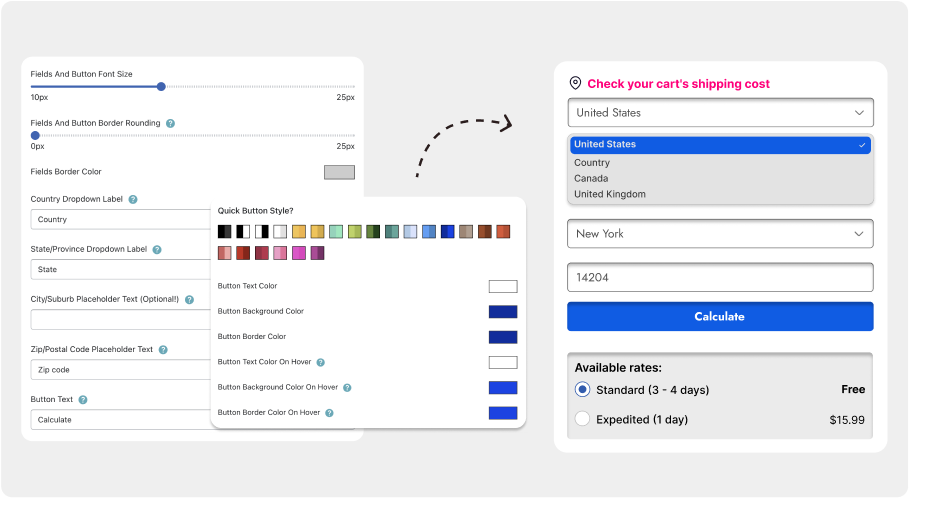
Task: Click the help icon beside City/Suburb Placeholder Text
Action: (x=189, y=300)
